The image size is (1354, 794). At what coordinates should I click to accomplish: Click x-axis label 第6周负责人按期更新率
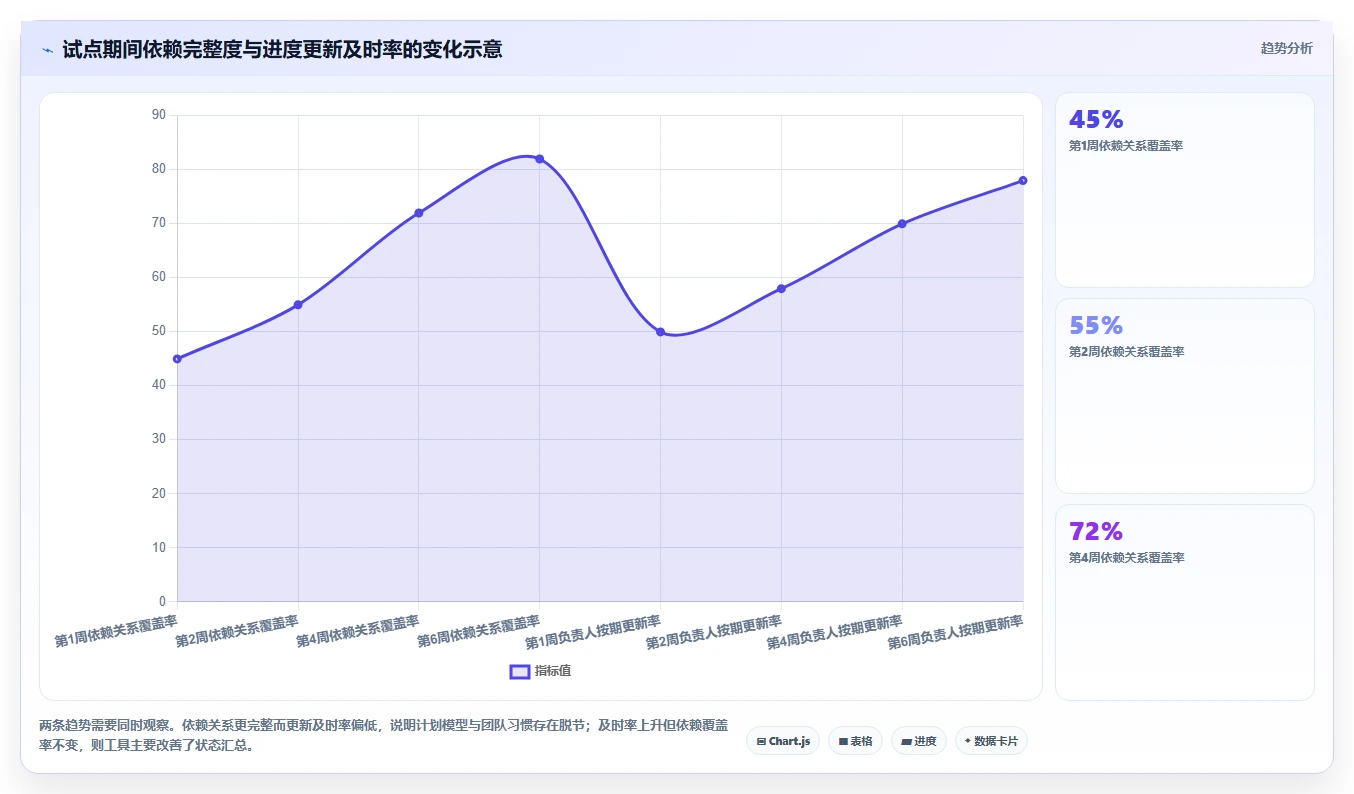pyautogui.click(x=956, y=632)
